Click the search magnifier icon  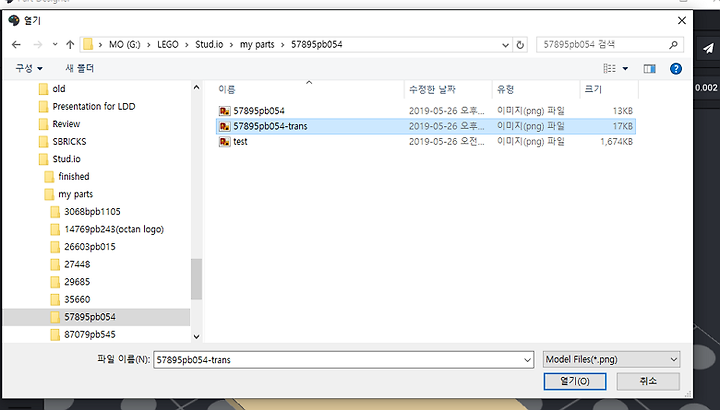673,45
